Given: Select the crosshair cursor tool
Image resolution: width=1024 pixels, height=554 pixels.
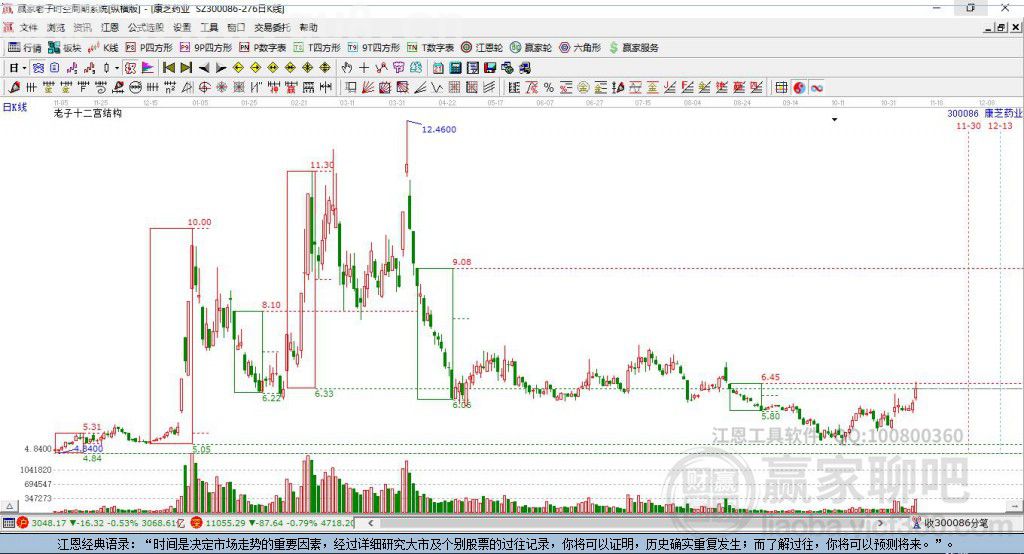Looking at the screenshot, I should (364, 68).
